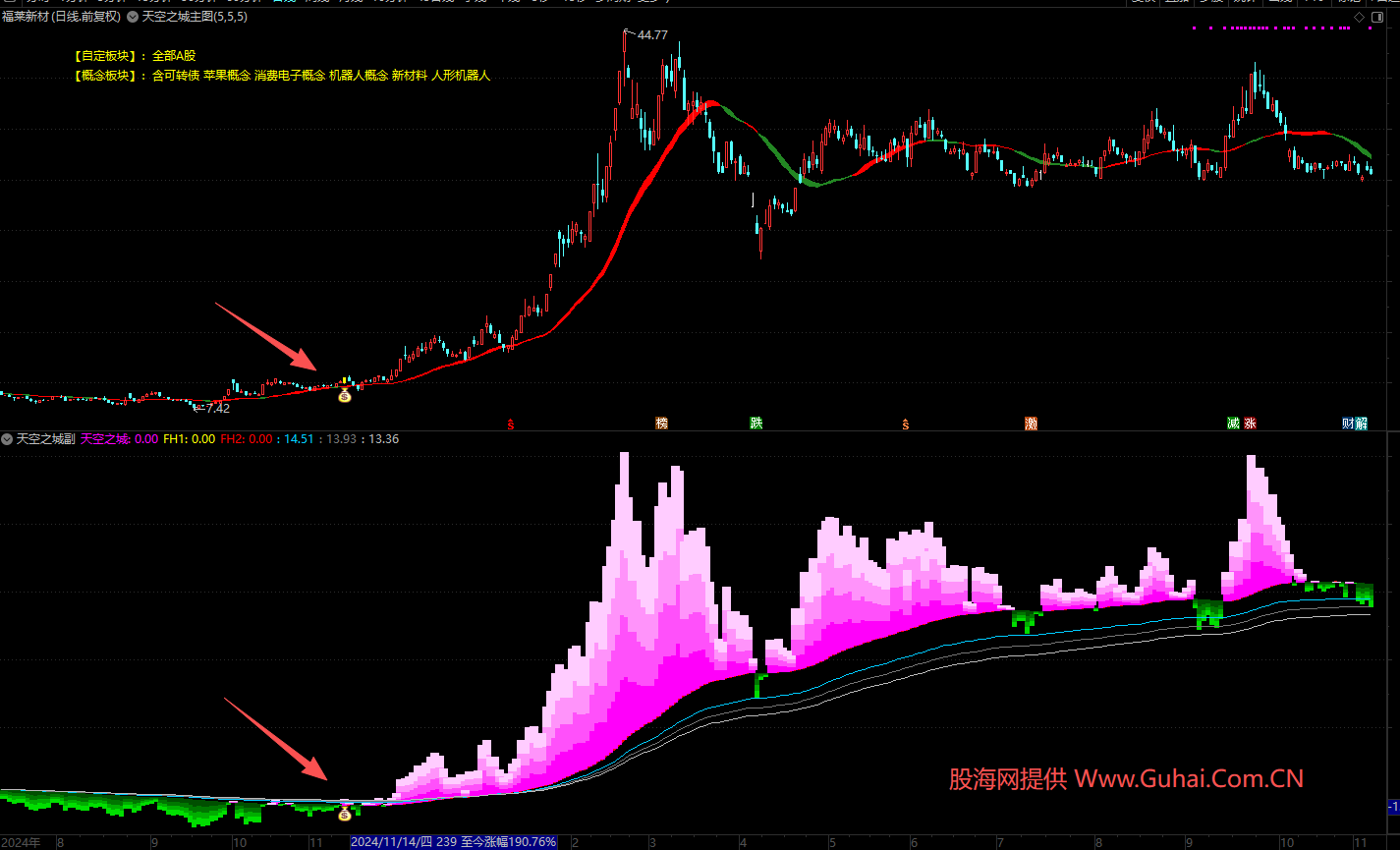Click the blue 财 event marker

(1348, 424)
